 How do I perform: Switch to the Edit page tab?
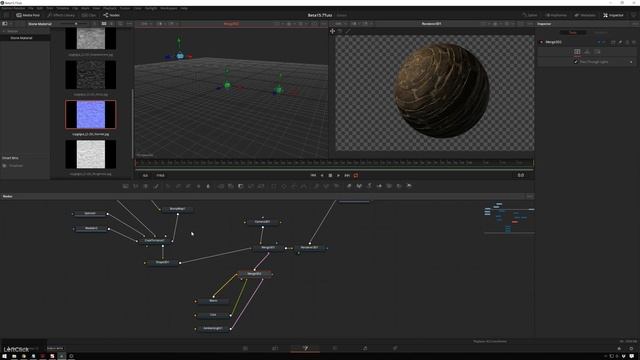(275, 348)
